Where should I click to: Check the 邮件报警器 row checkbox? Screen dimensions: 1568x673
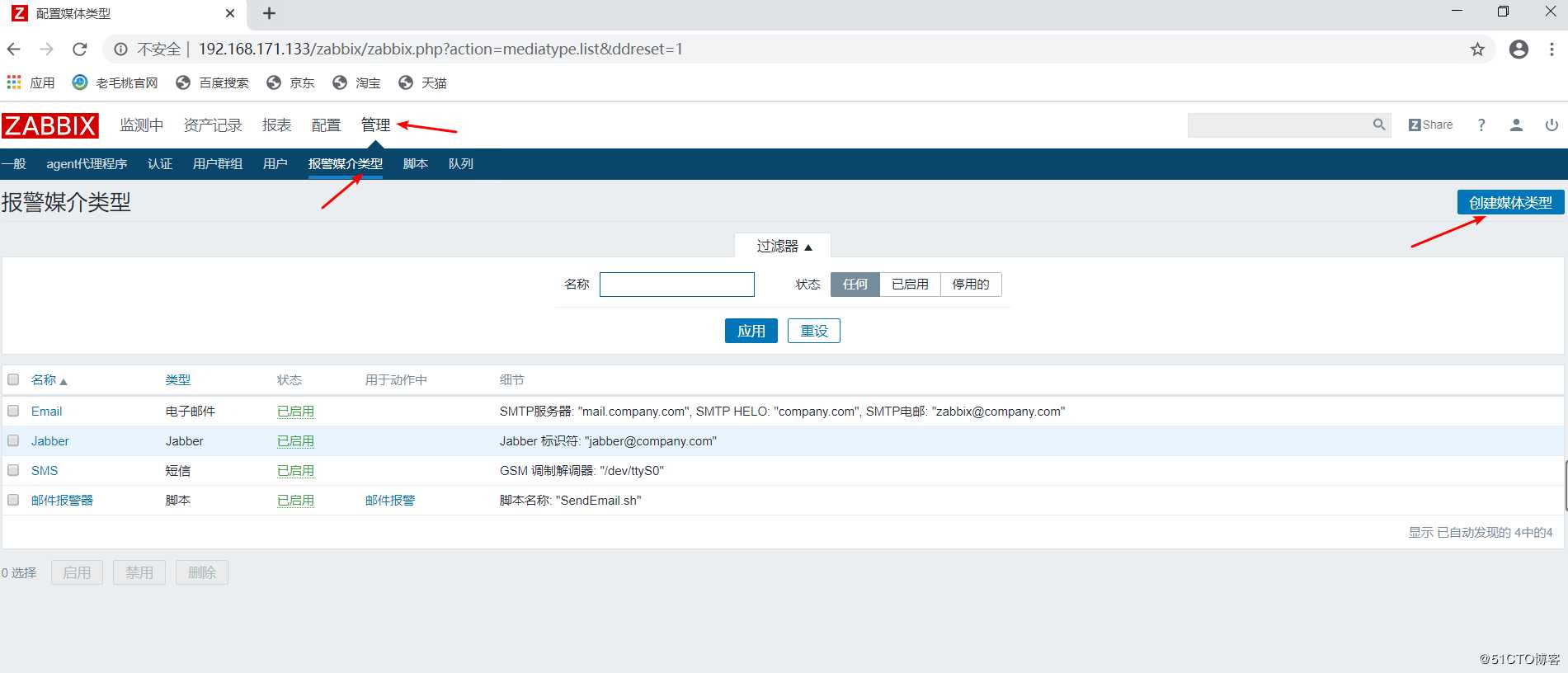pyautogui.click(x=13, y=500)
